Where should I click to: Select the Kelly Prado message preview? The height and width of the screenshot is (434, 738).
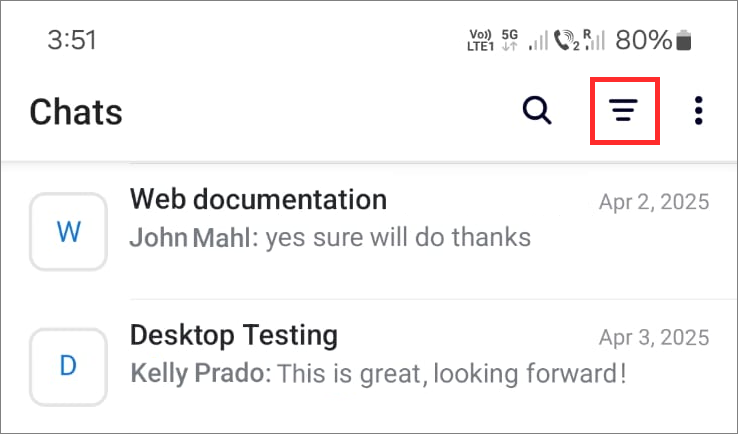point(378,374)
